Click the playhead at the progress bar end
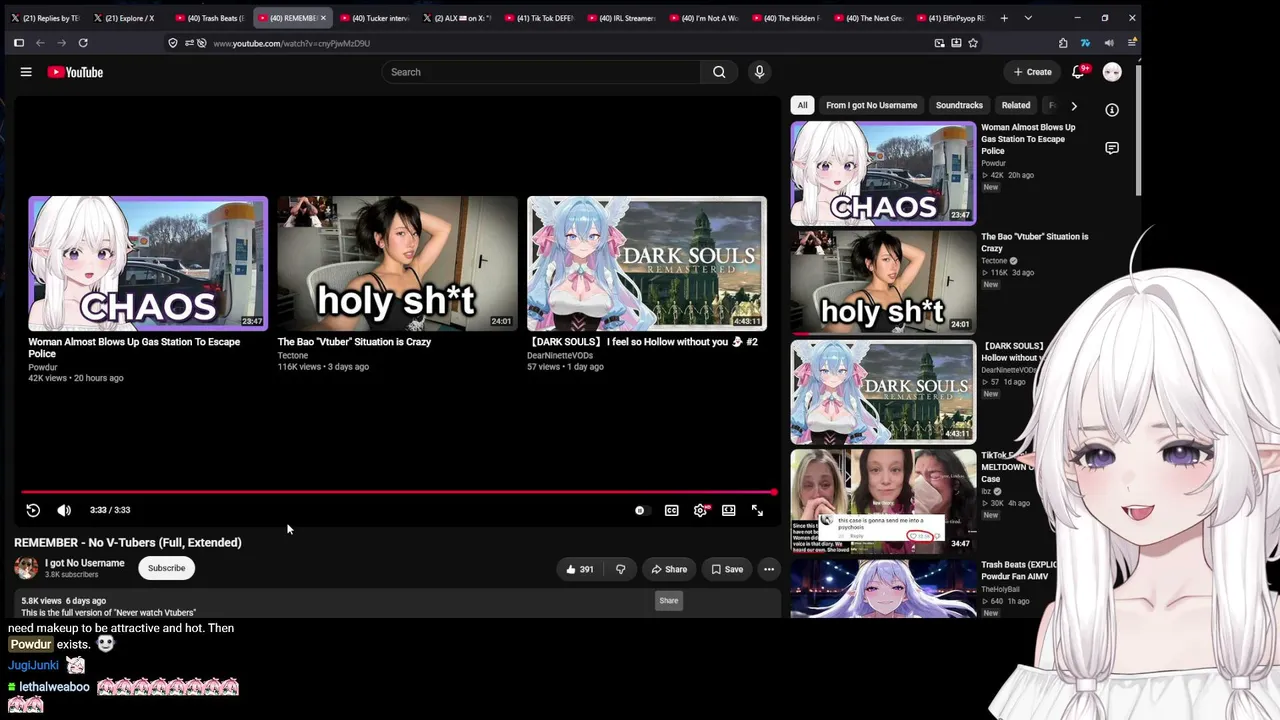The height and width of the screenshot is (720, 1280). 774,492
